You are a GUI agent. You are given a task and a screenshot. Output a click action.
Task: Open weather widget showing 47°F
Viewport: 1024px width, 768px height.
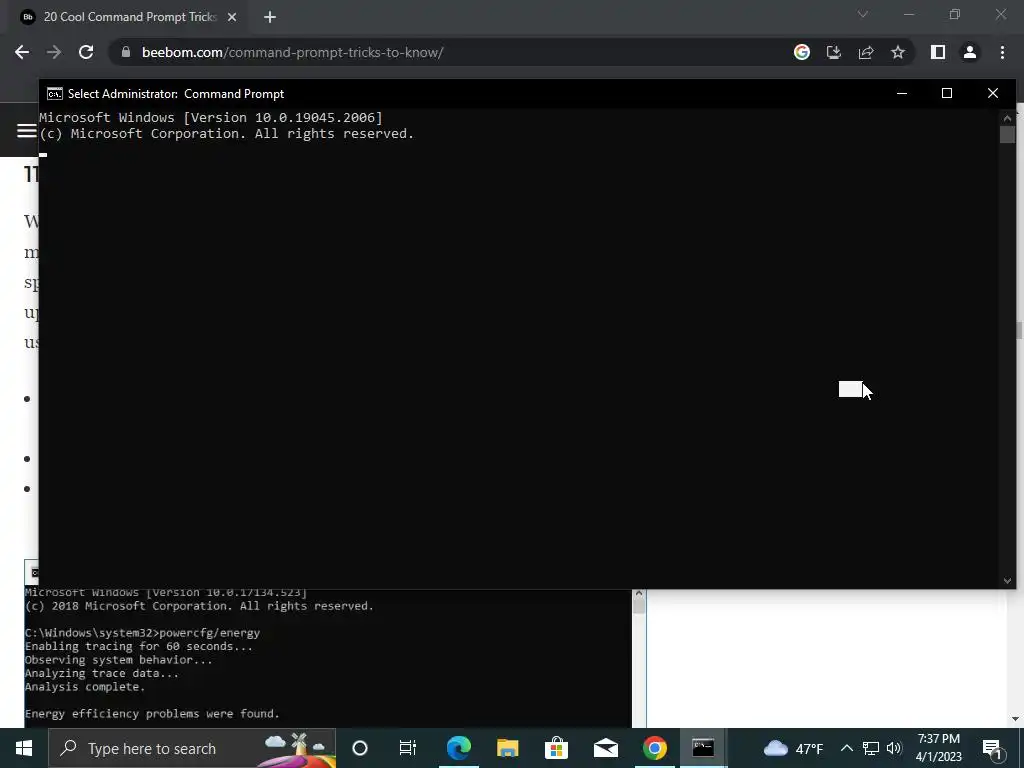793,748
